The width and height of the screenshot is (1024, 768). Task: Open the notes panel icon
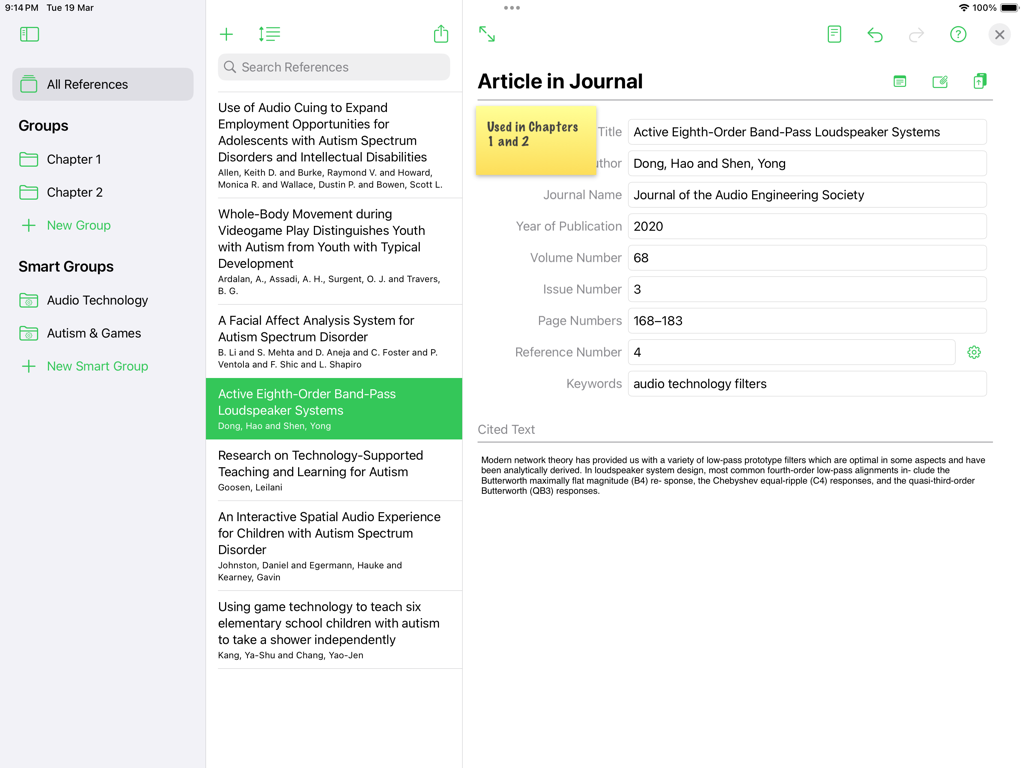834,34
